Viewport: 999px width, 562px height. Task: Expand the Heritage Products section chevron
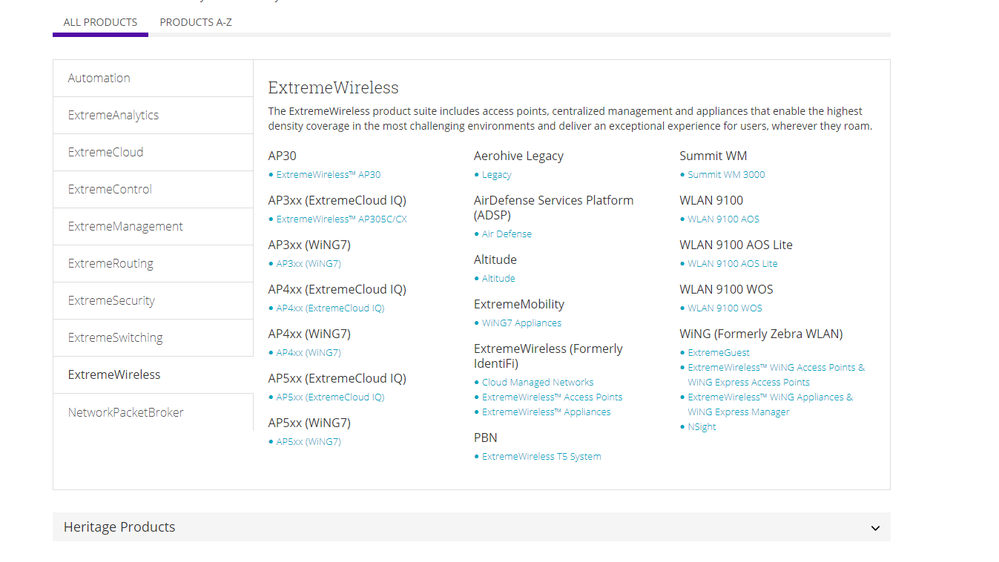[x=875, y=528]
